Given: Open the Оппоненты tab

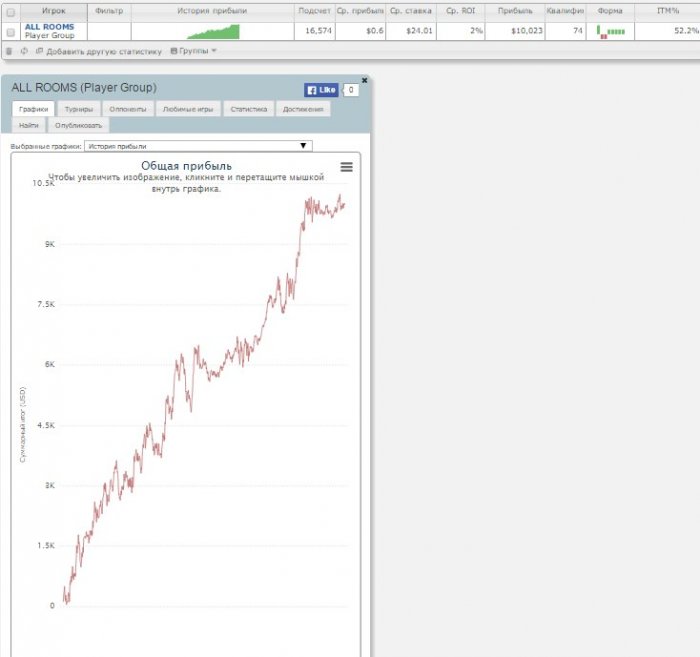Looking at the screenshot, I should 128,109.
